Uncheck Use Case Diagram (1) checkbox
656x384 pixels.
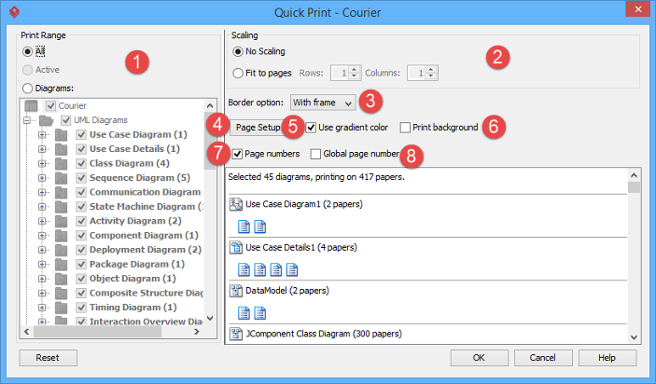[x=81, y=135]
